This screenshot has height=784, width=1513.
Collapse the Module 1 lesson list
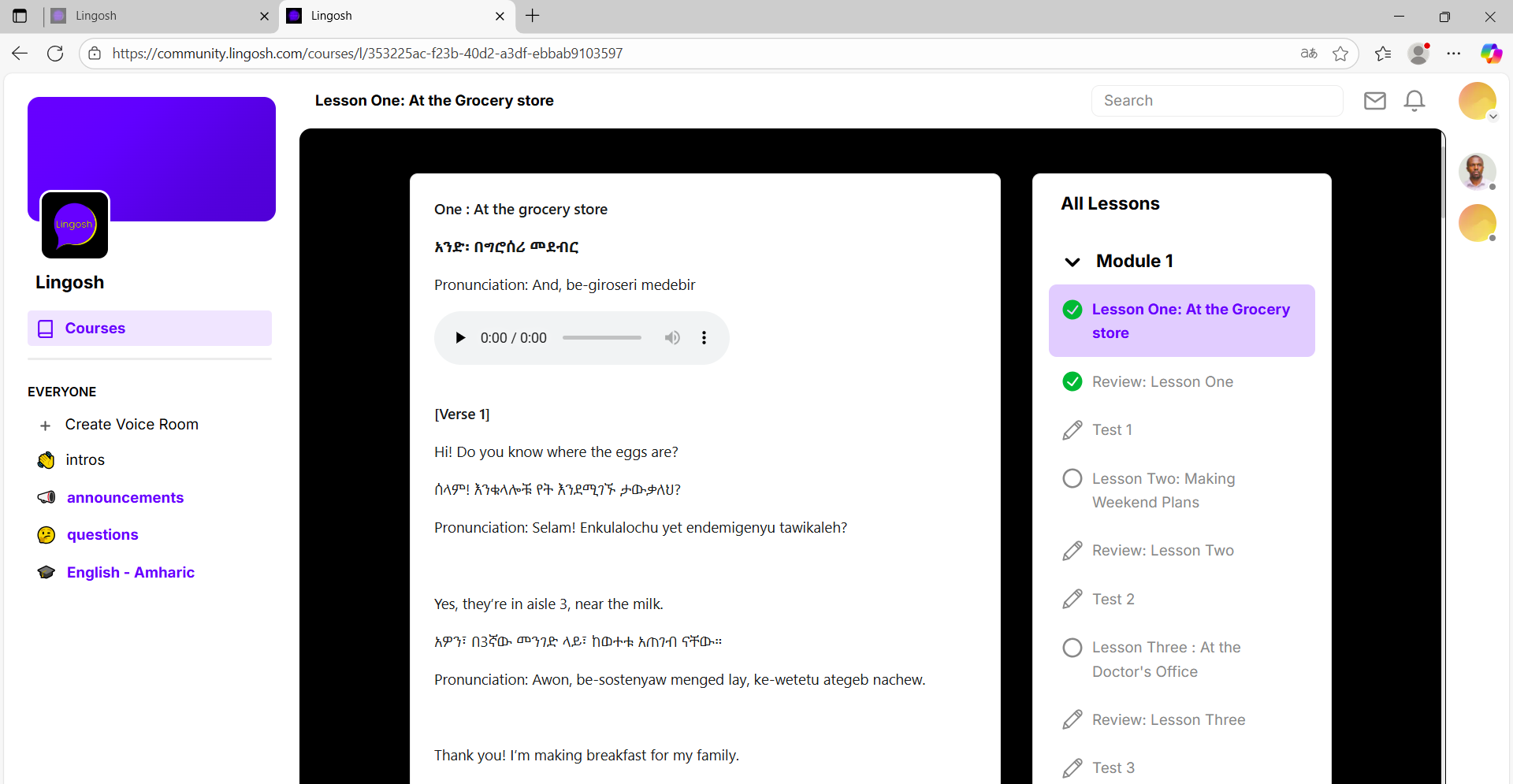click(1072, 262)
